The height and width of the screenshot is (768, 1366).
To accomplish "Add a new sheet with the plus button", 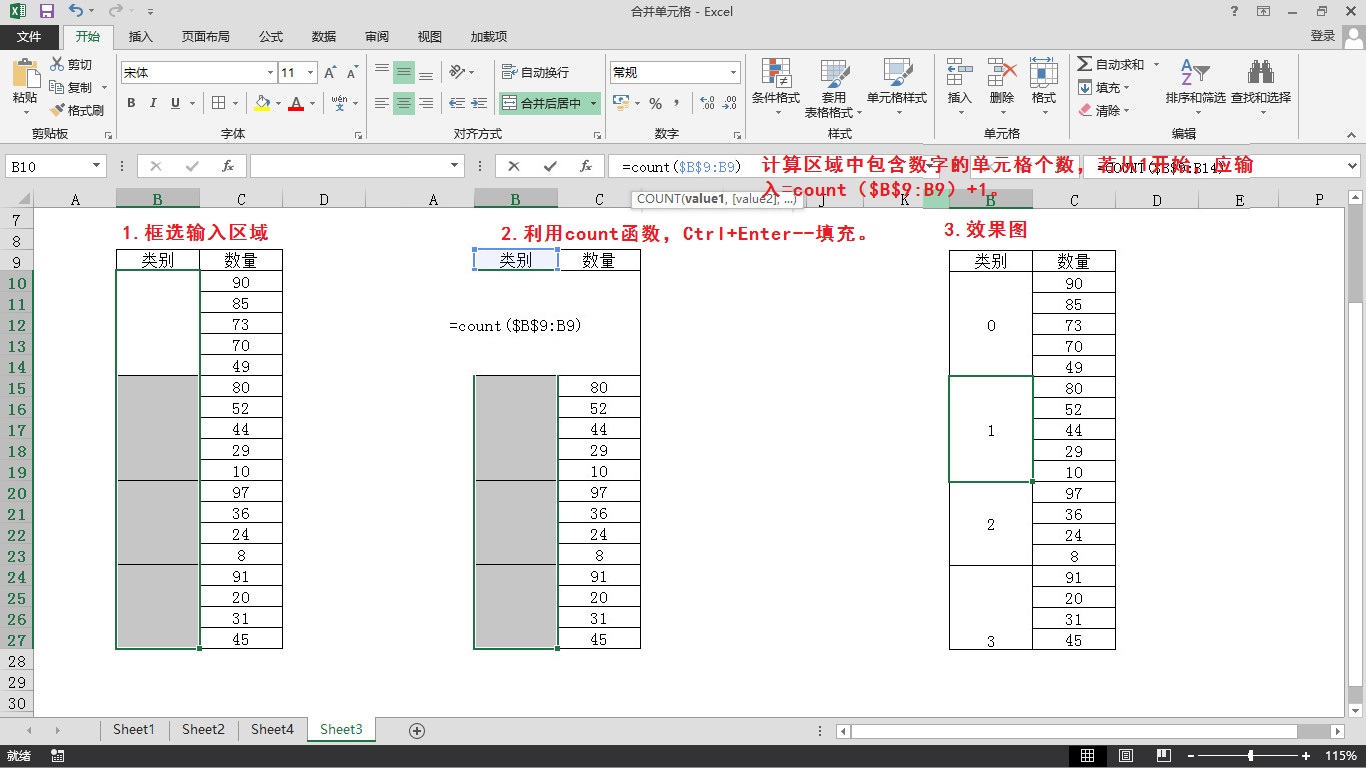I will click(418, 731).
